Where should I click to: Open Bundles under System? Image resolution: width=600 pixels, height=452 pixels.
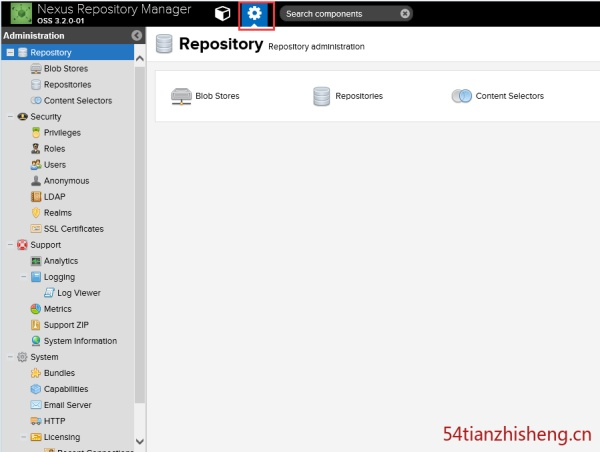59,373
